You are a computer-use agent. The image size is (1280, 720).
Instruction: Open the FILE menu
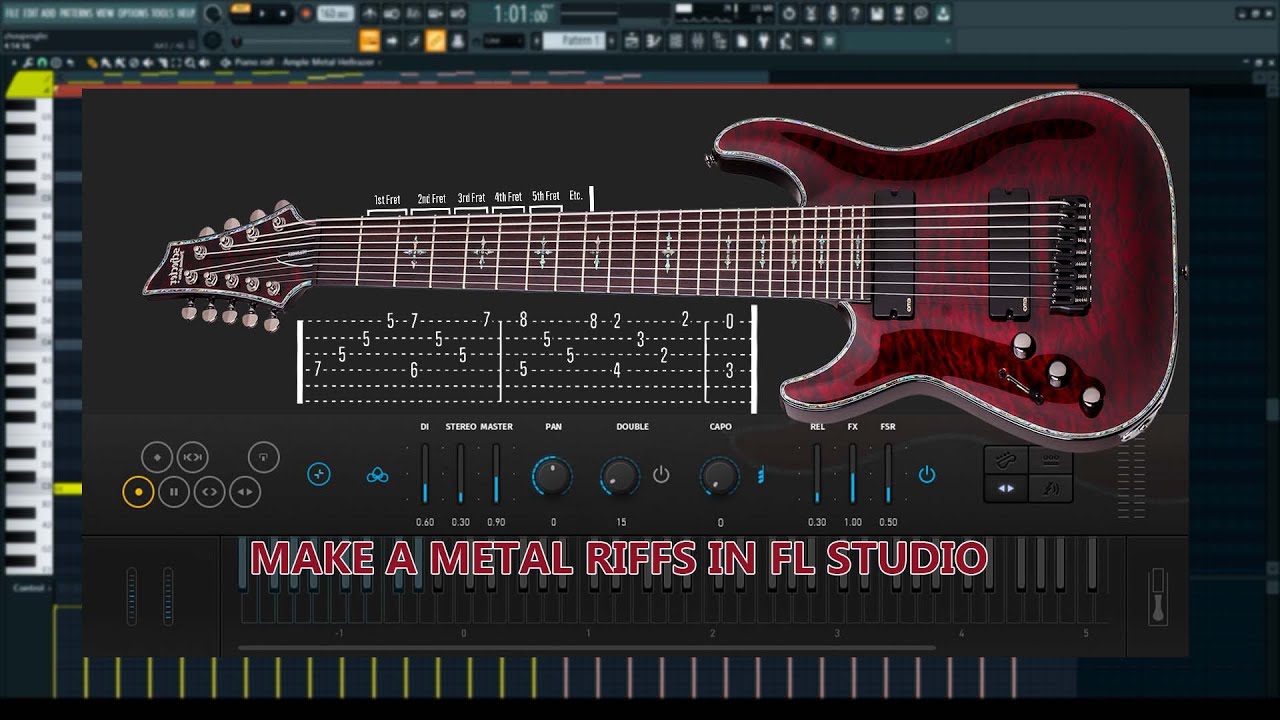(x=10, y=13)
